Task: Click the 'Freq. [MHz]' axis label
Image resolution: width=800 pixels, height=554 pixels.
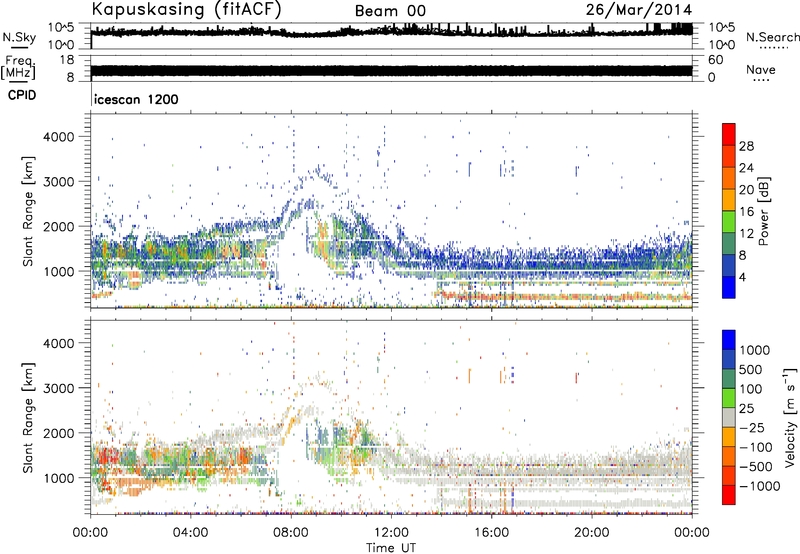Action: [18, 68]
